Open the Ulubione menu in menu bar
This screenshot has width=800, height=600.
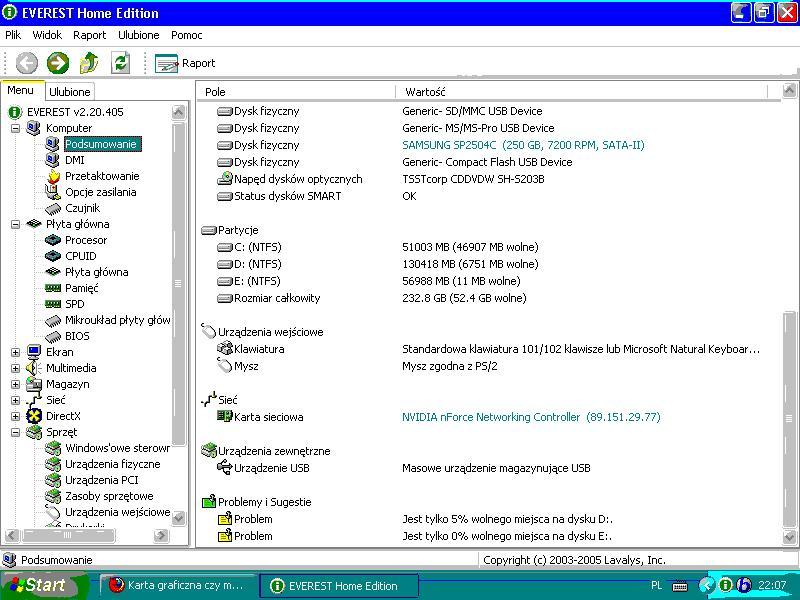tap(139, 35)
